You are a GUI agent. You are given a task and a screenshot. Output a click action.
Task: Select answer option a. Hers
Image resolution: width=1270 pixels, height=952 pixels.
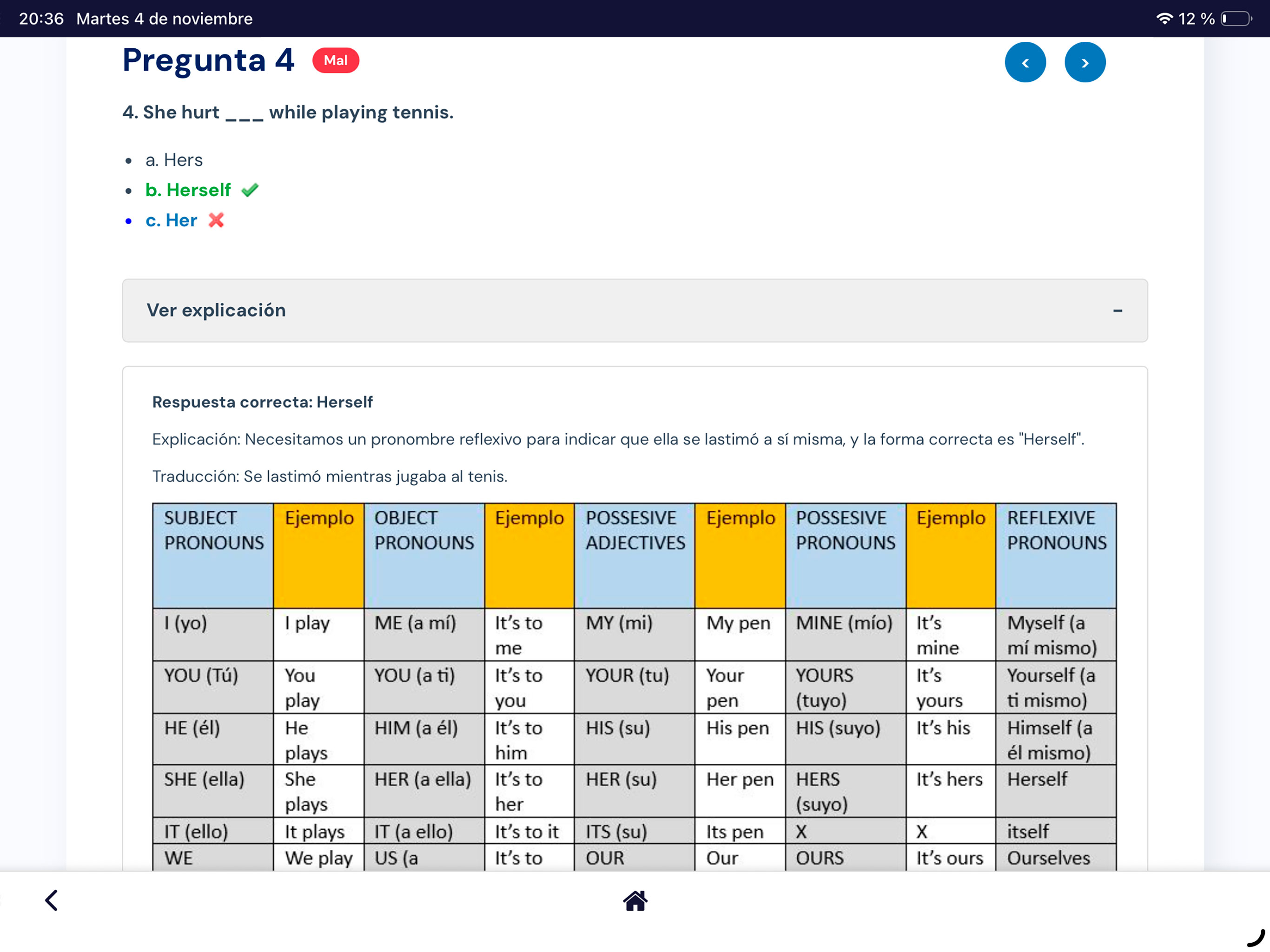[x=174, y=159]
